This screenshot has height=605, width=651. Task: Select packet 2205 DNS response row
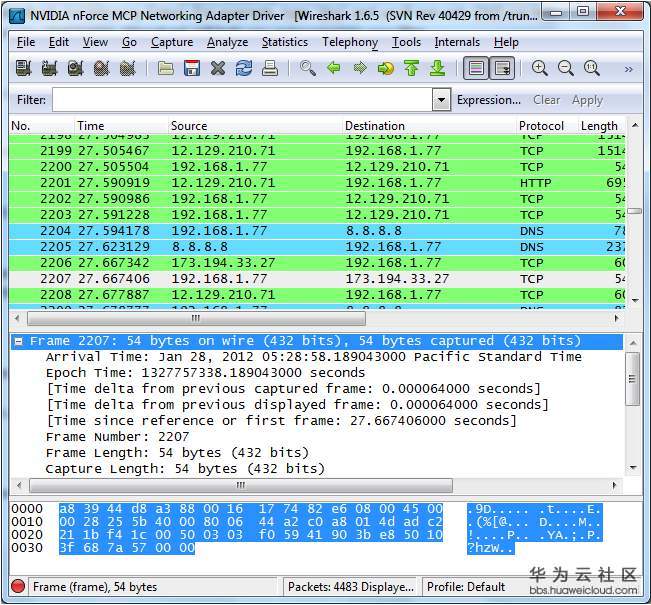point(317,247)
